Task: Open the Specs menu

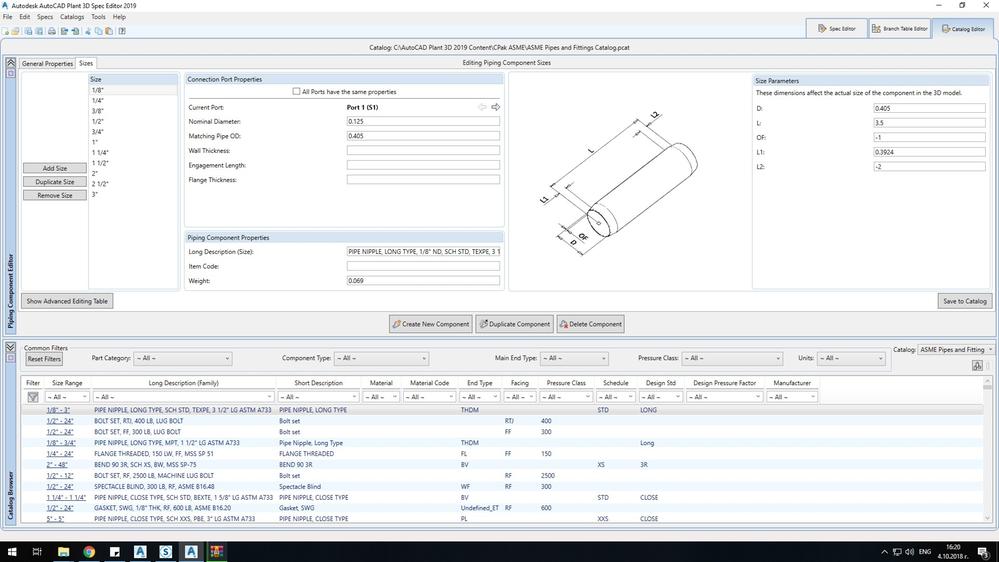Action: pyautogui.click(x=45, y=17)
